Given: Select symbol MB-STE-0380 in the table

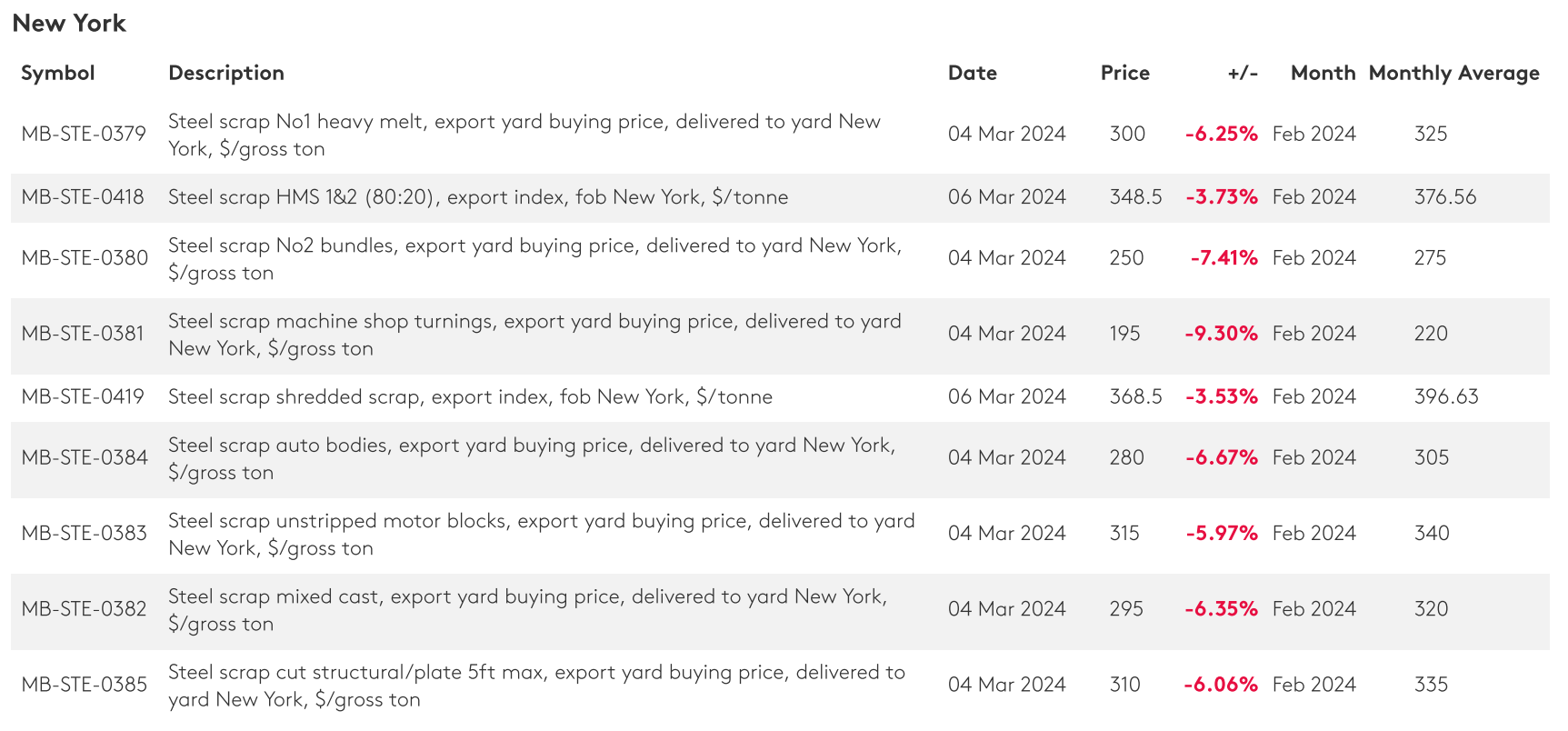Looking at the screenshot, I should 85,258.
